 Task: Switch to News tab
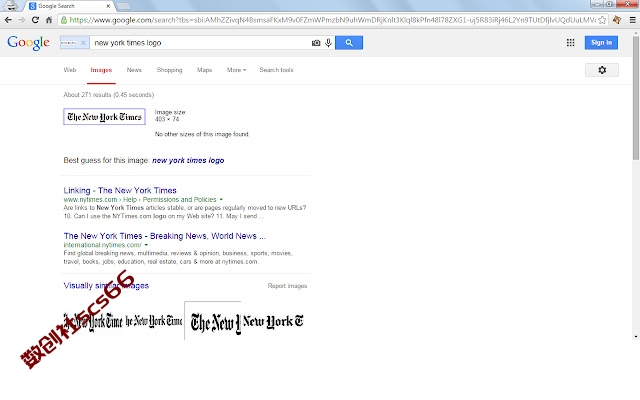click(134, 70)
